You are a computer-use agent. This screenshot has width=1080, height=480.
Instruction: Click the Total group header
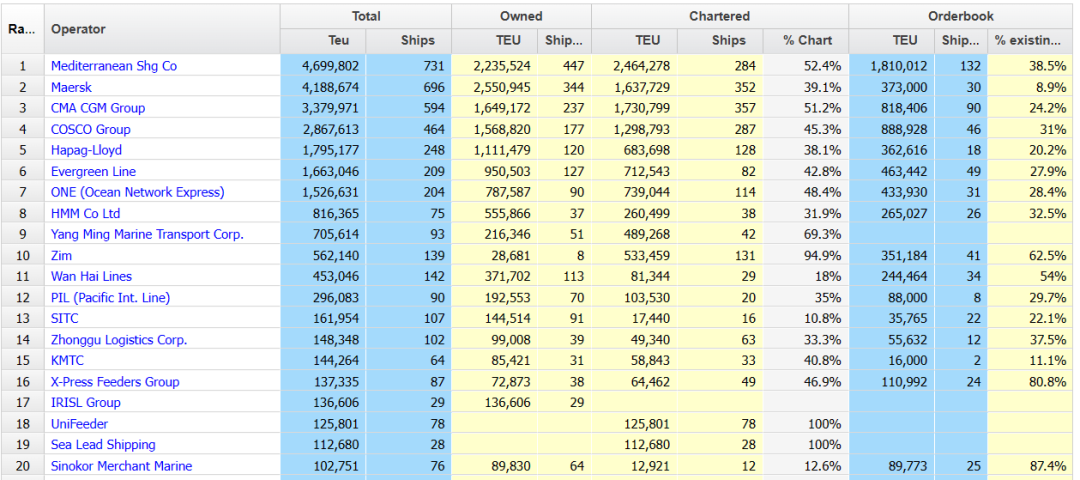[x=366, y=16]
